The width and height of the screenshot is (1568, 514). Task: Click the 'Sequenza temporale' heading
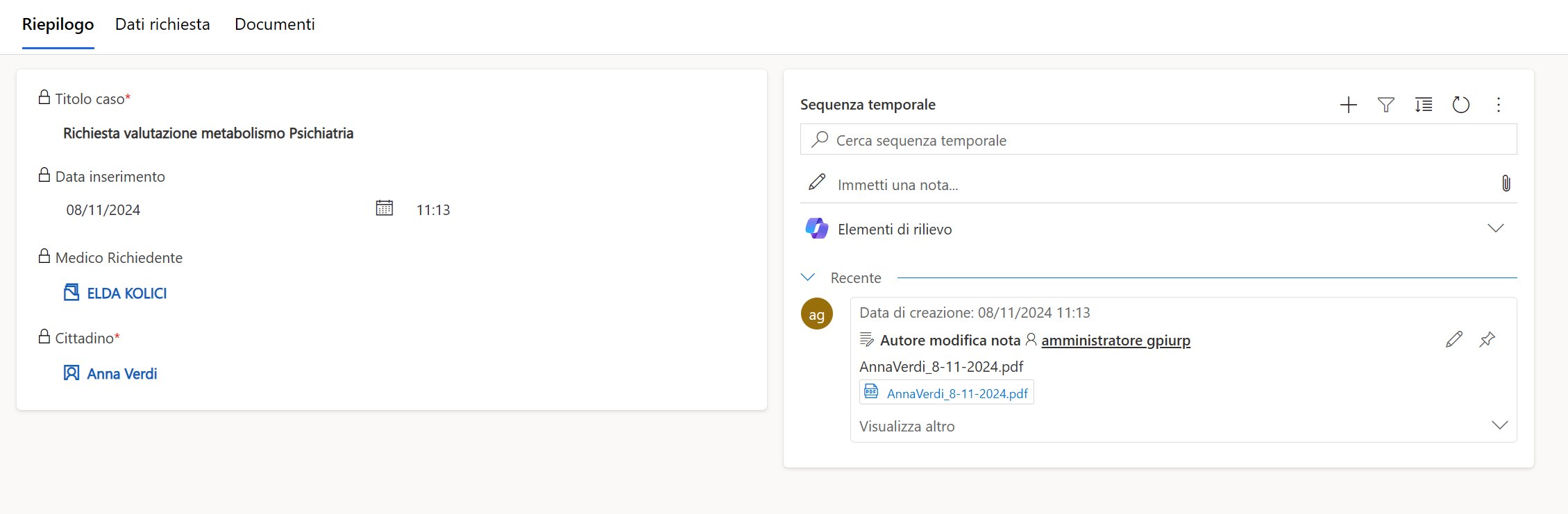[x=868, y=105]
